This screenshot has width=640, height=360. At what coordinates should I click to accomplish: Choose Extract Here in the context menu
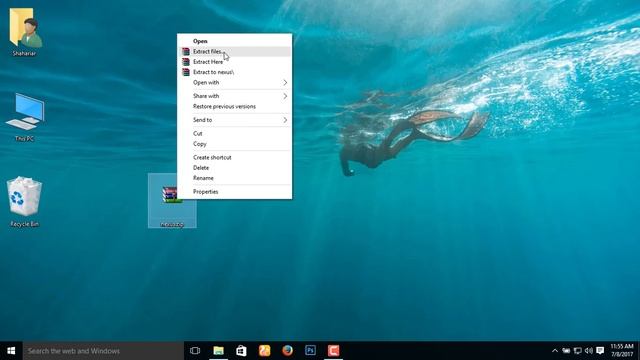(235, 62)
